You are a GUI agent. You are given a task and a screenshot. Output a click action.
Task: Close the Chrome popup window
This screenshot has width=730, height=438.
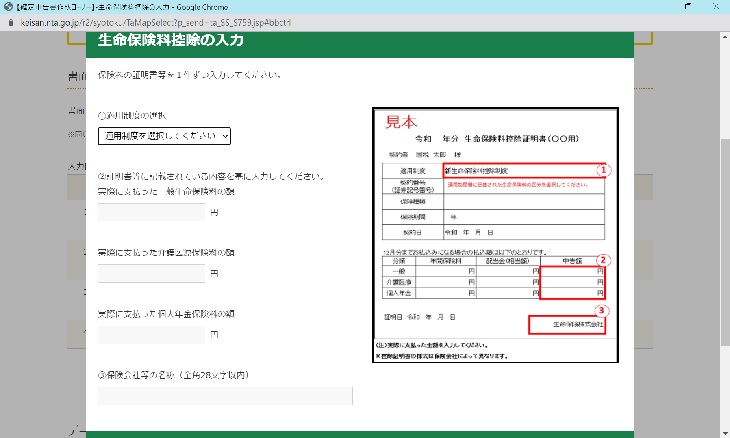tap(716, 6)
